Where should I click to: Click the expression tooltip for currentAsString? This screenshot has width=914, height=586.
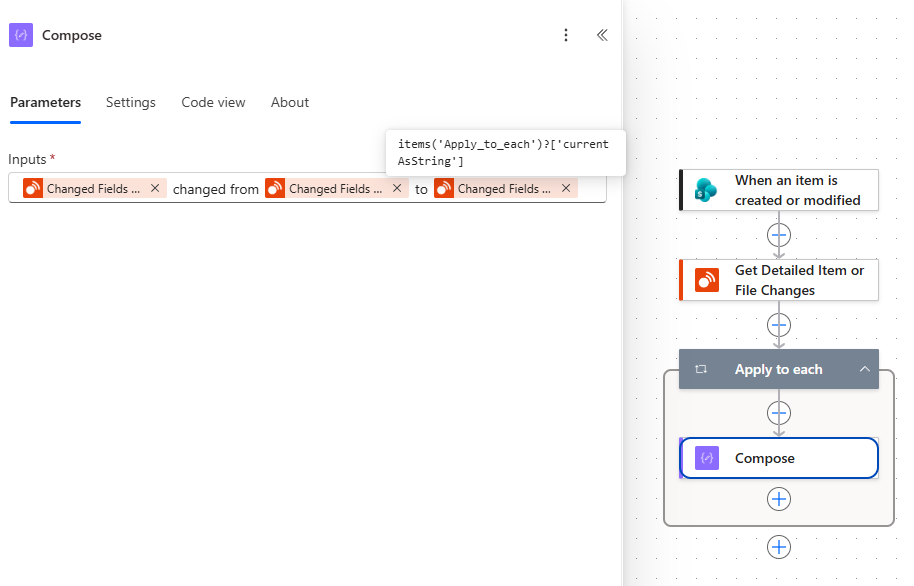(505, 153)
